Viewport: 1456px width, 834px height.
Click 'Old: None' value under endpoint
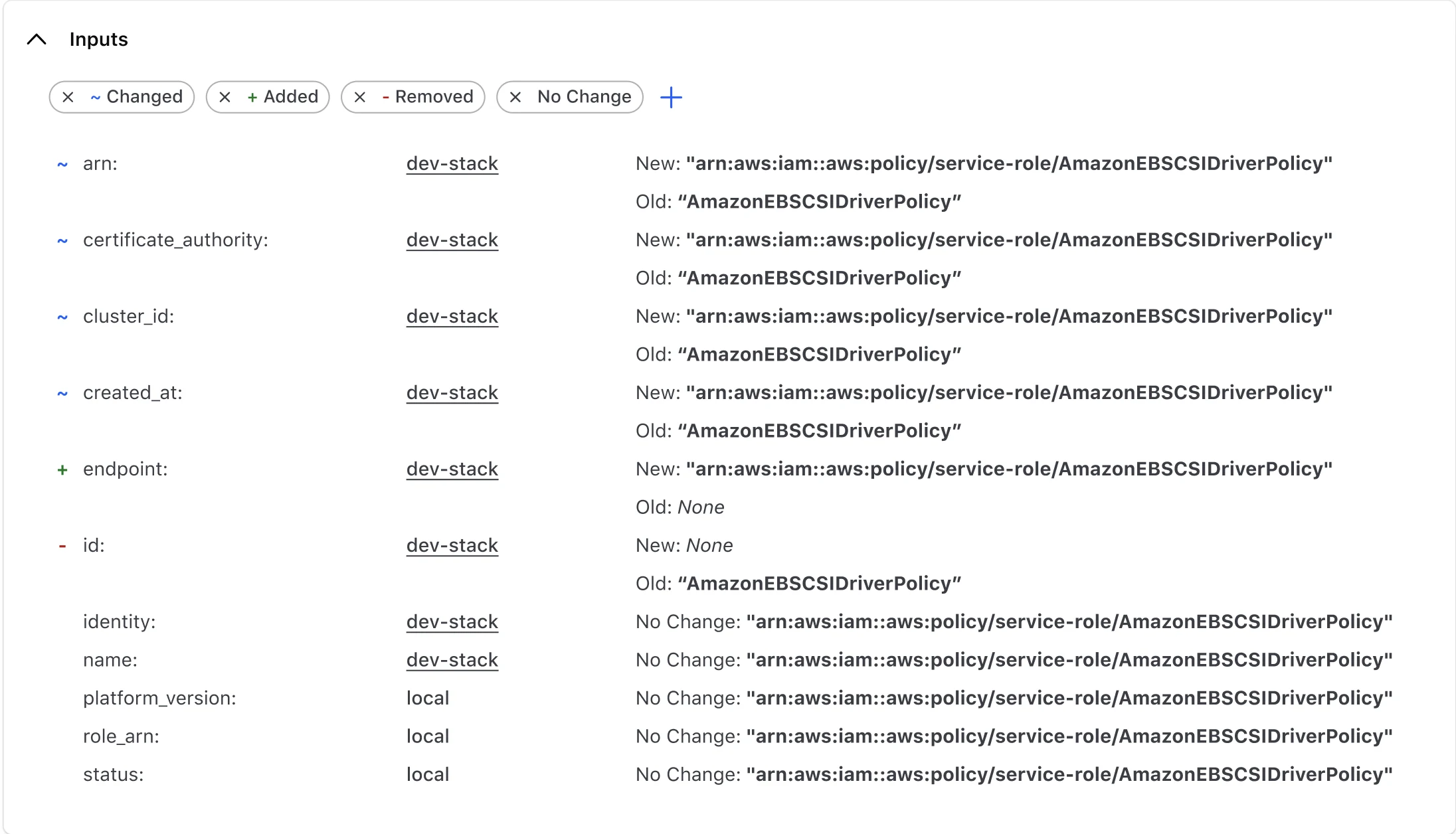pyautogui.click(x=680, y=507)
